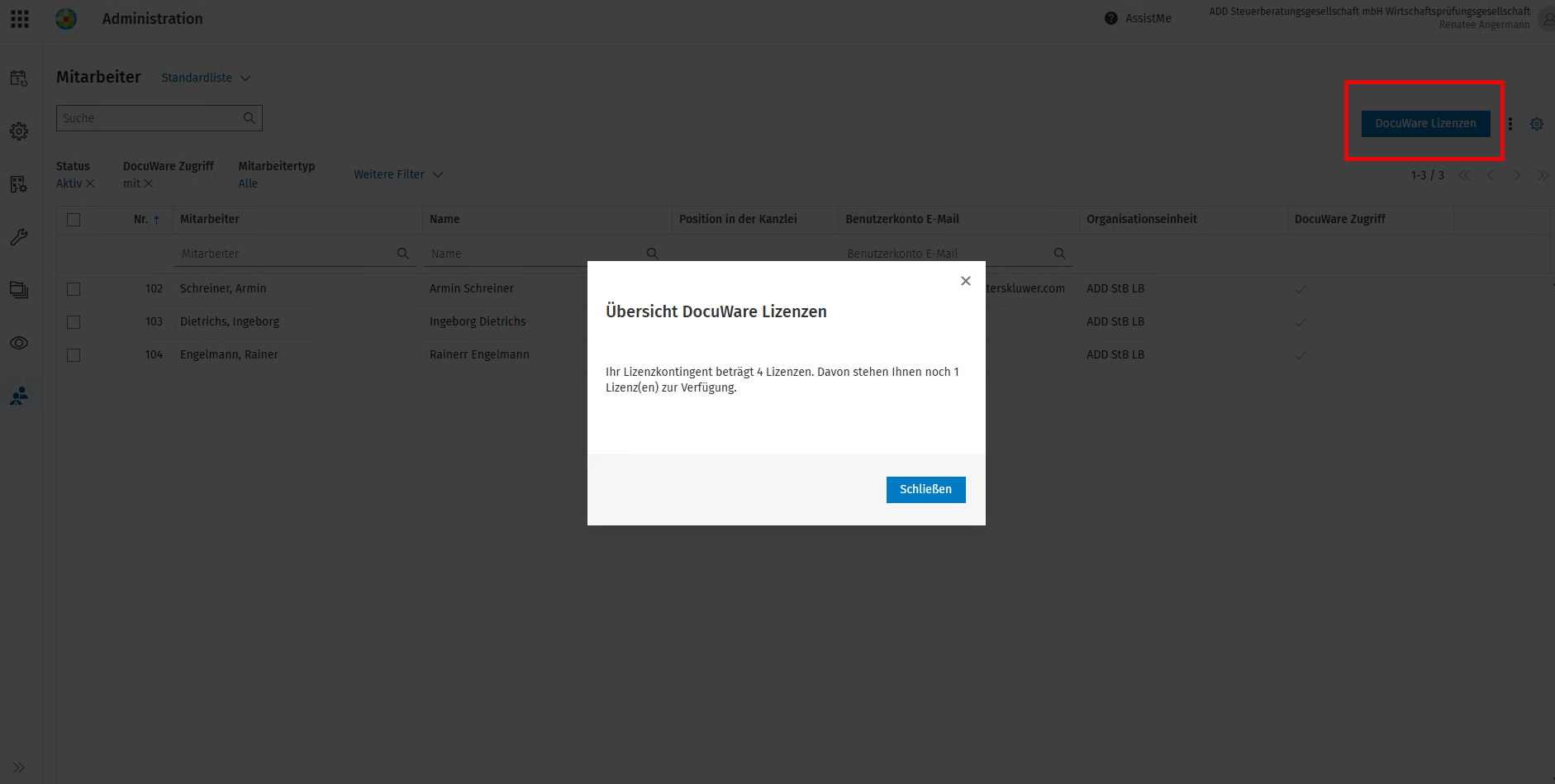1555x784 pixels.
Task: Close dialog with the X icon
Action: point(966,281)
